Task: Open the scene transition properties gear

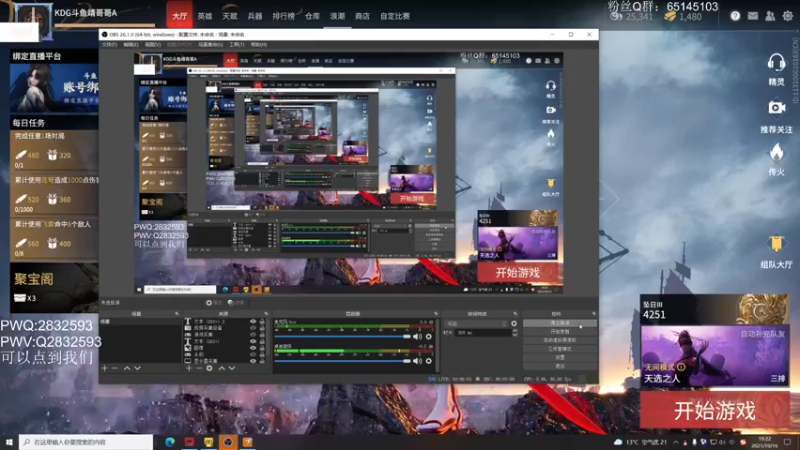Action: 514,323
